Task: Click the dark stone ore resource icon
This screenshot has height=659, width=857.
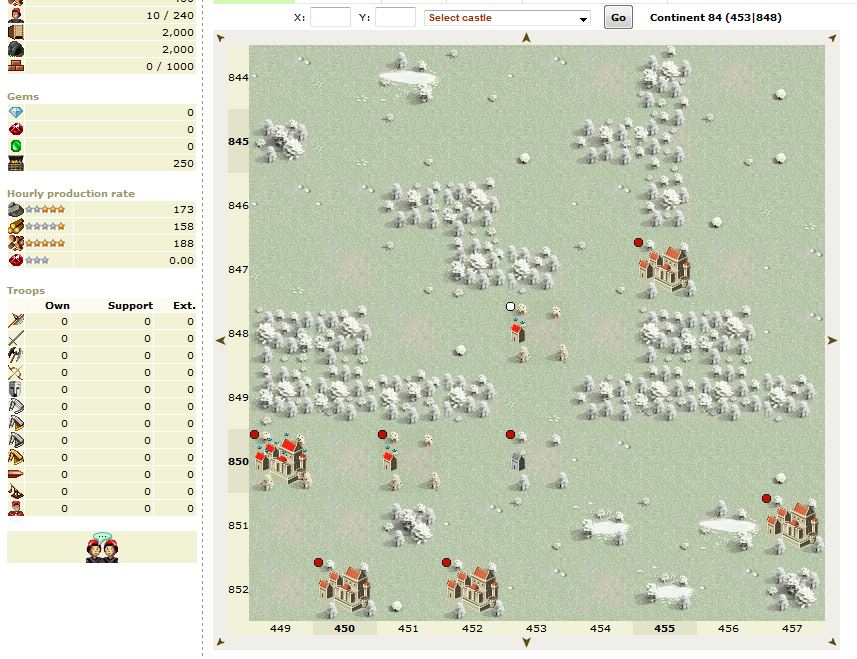Action: (x=16, y=49)
